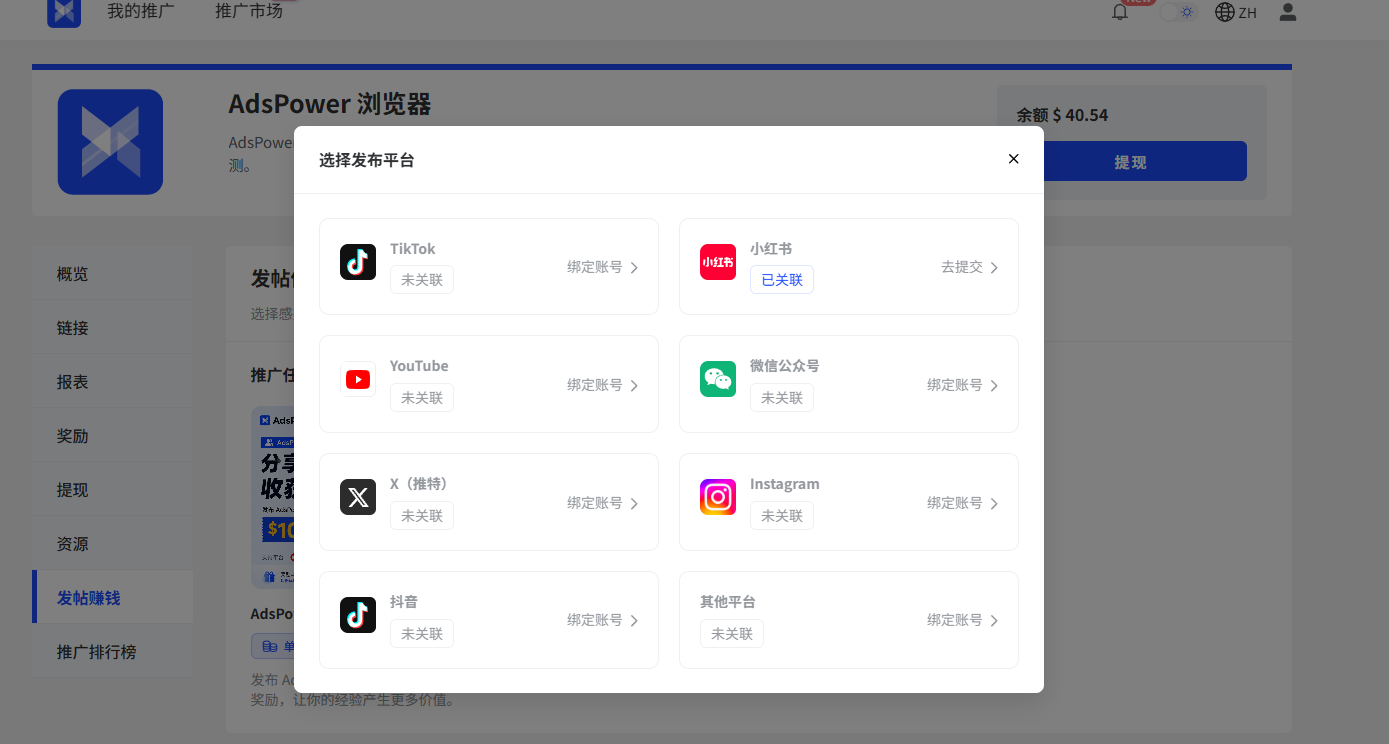Close the 选择发布平台 dialog

click(x=1013, y=159)
